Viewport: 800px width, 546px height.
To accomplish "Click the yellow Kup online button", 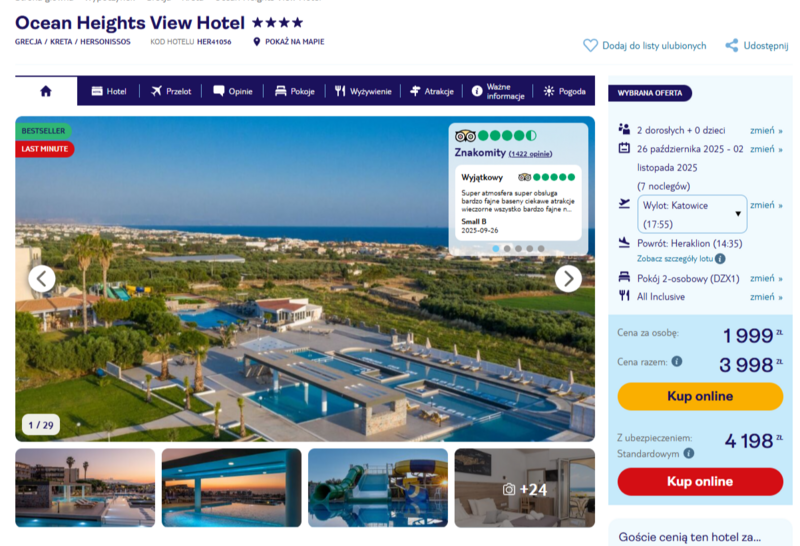I will (x=700, y=396).
